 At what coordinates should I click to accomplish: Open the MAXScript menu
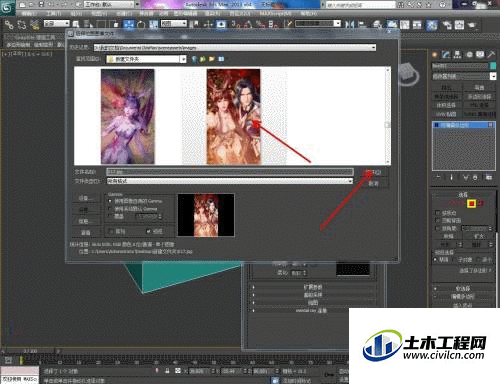(x=275, y=13)
